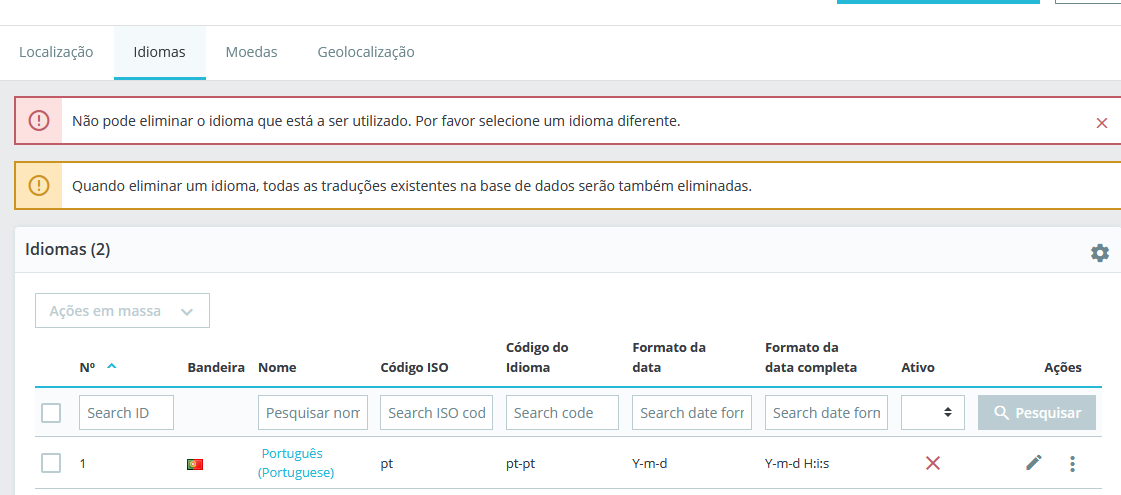The width and height of the screenshot is (1121, 495).
Task: Toggle the red X active status for Português
Action: point(932,463)
